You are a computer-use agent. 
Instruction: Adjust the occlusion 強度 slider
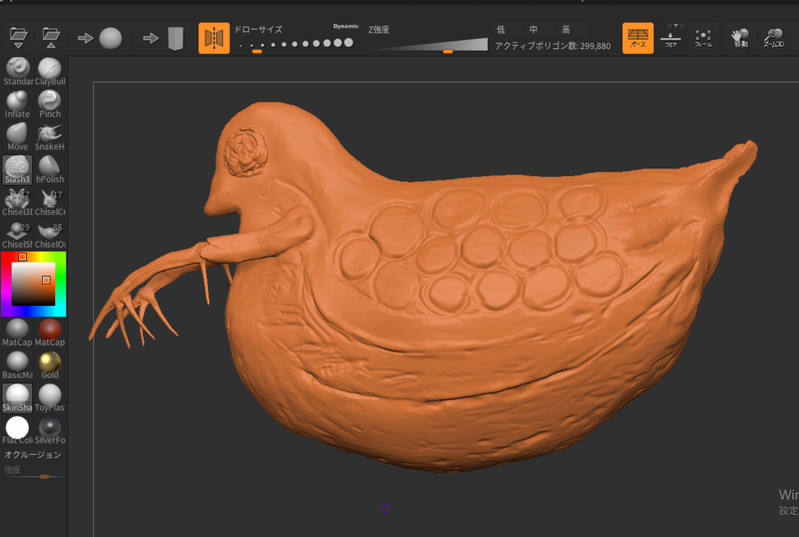[34, 476]
